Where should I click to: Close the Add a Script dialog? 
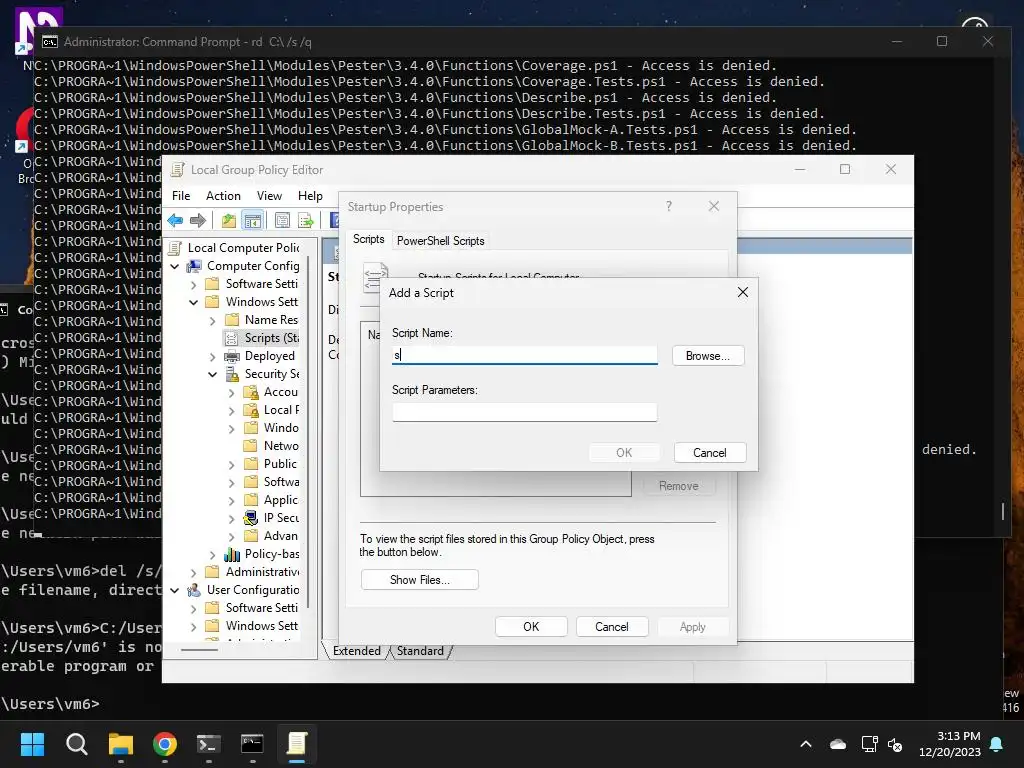pos(743,292)
